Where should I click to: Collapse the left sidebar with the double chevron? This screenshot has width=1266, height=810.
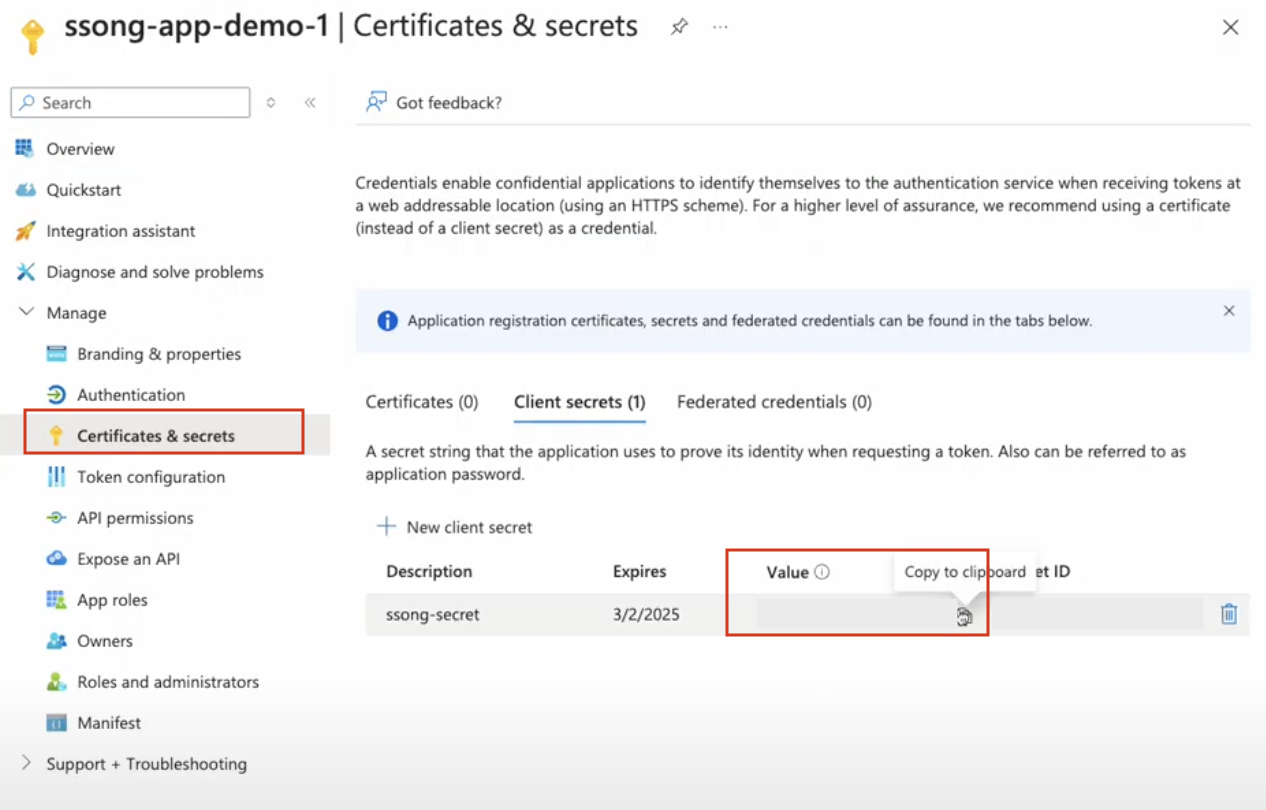point(310,102)
